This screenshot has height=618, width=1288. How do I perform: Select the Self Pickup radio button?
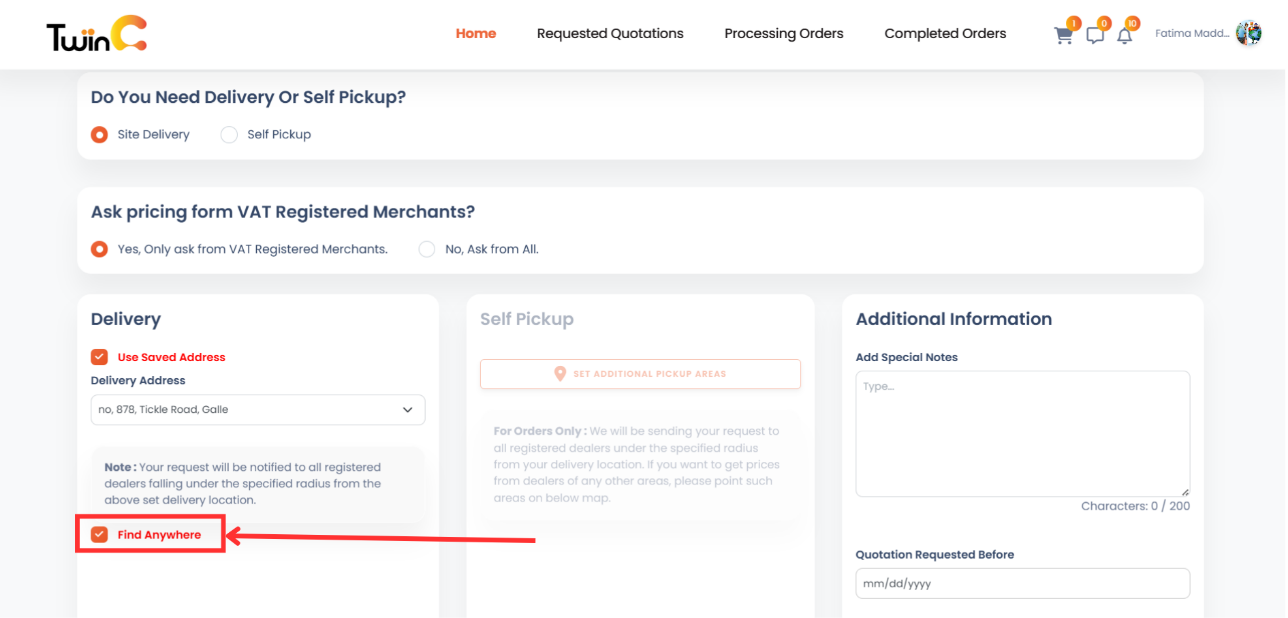pyautogui.click(x=229, y=134)
